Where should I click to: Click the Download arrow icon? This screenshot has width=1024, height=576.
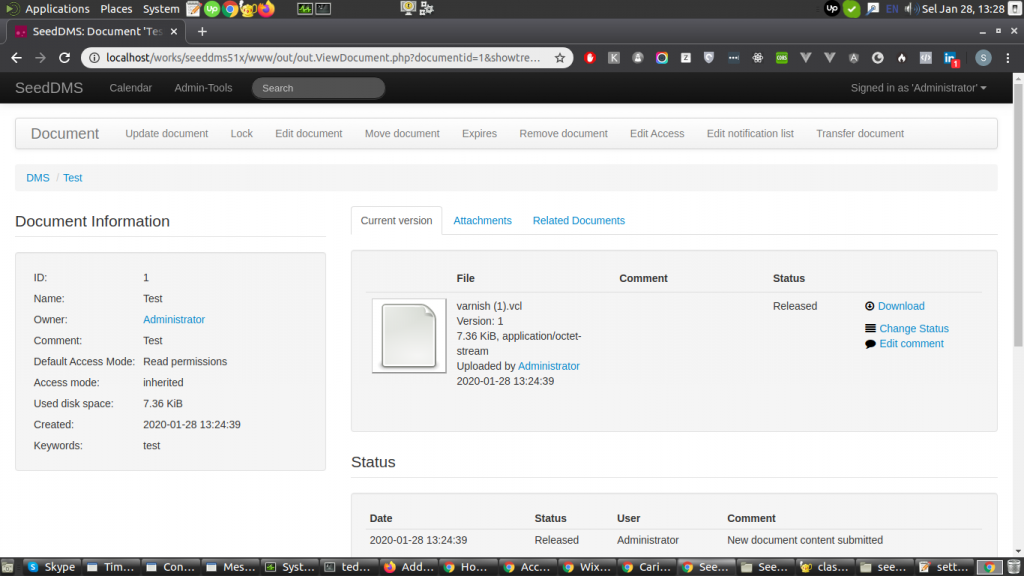870,306
